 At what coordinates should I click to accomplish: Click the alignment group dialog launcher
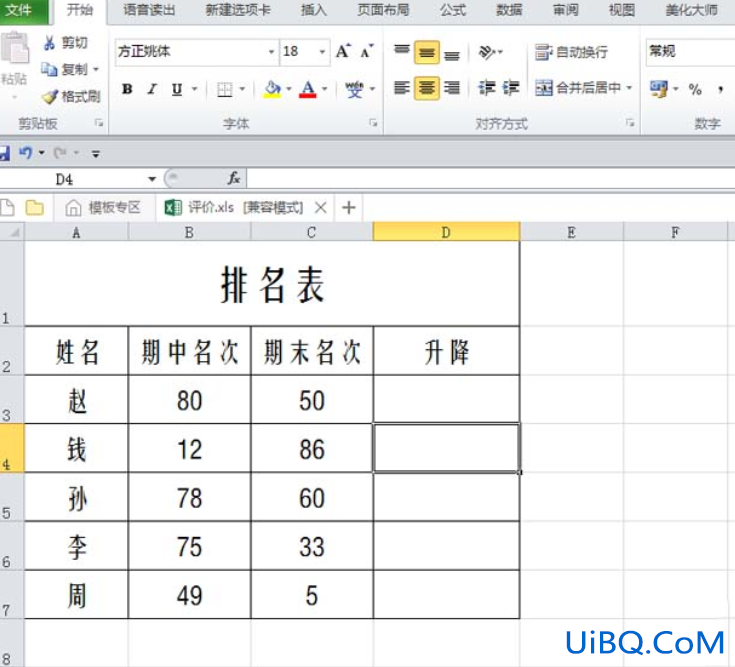point(630,123)
